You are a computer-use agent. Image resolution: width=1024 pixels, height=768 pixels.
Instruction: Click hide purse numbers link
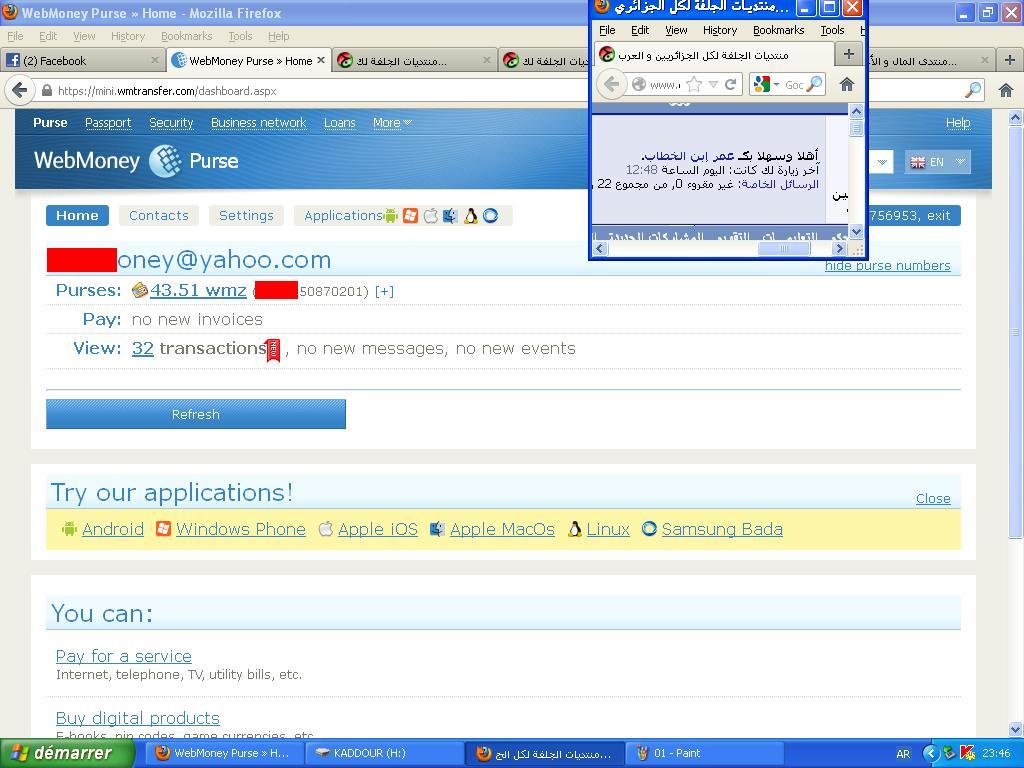pyautogui.click(x=888, y=266)
